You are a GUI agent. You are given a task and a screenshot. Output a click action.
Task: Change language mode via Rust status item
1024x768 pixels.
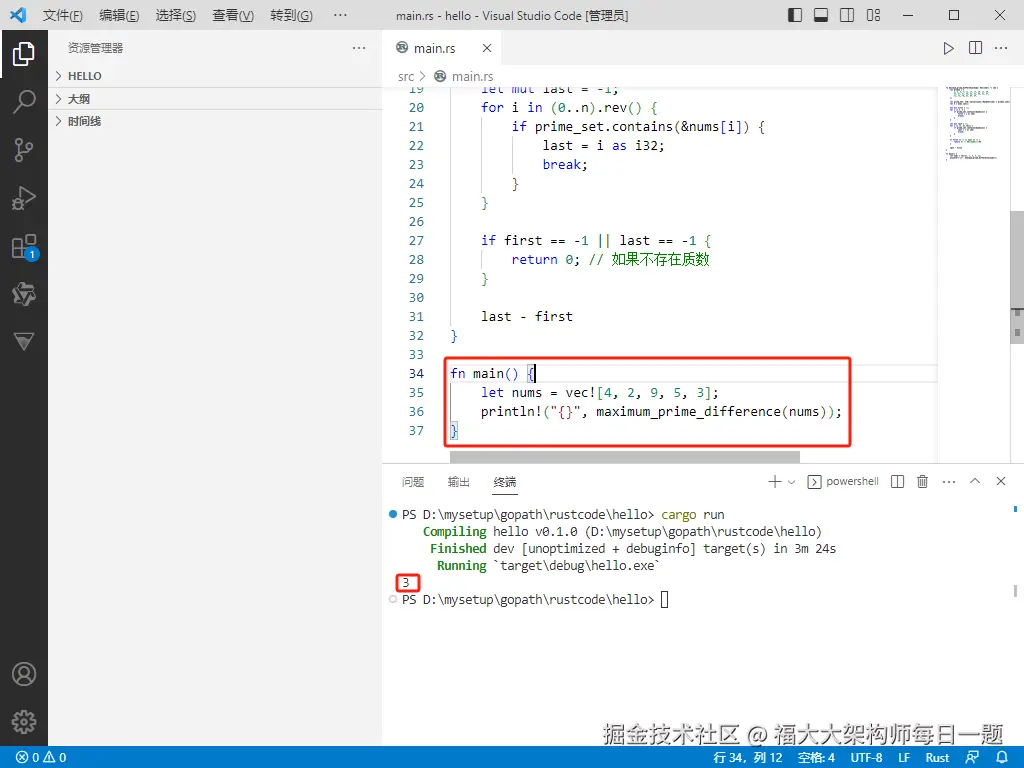[937, 758]
